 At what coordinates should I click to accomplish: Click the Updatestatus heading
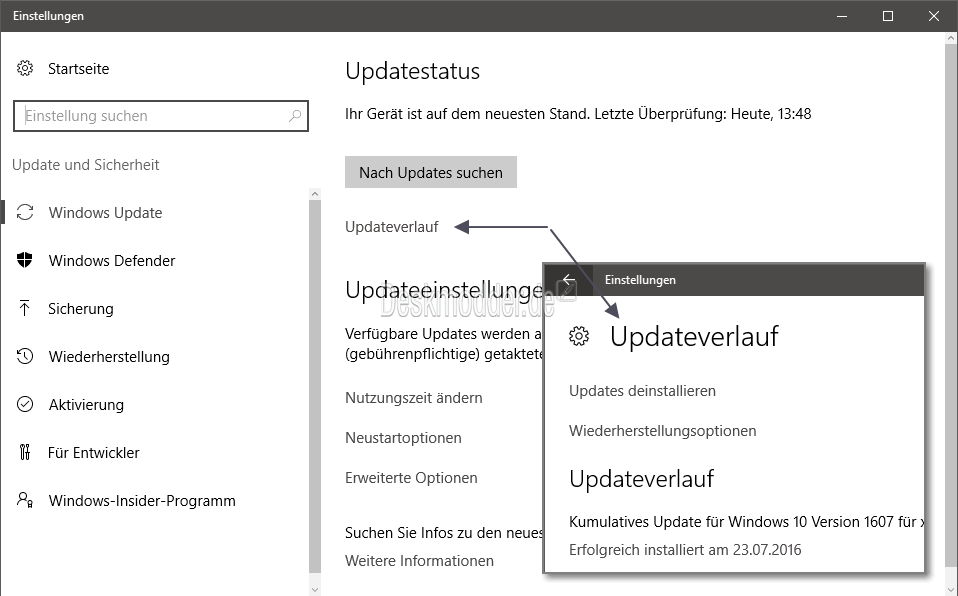click(412, 71)
